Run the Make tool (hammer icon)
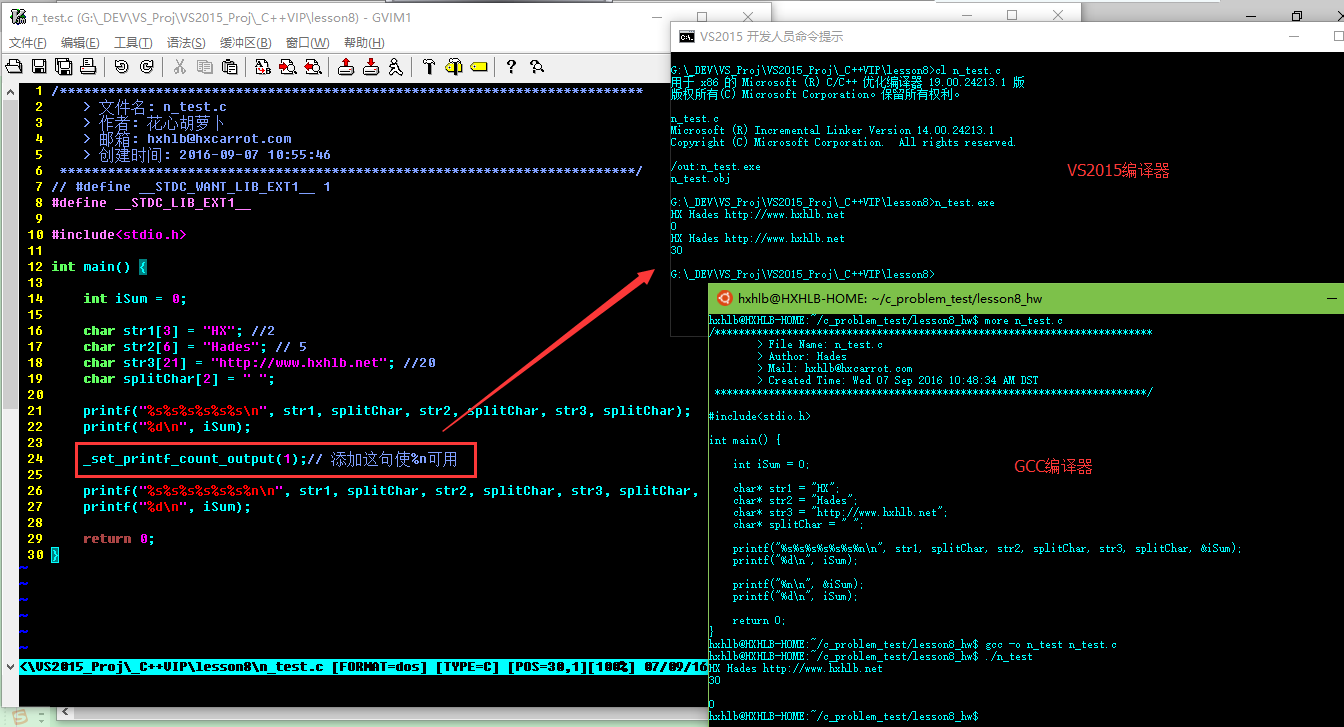 429,67
